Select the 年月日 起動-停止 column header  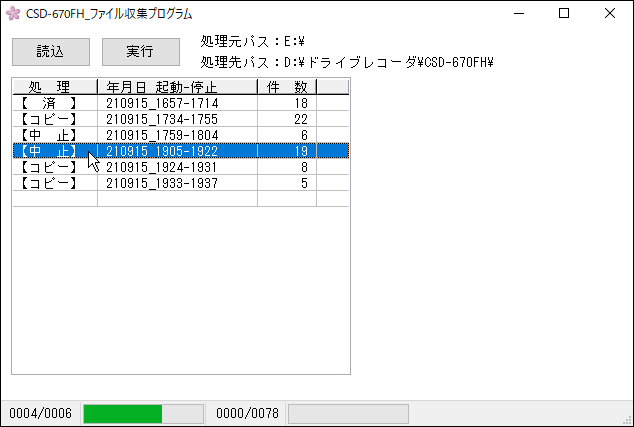178,87
